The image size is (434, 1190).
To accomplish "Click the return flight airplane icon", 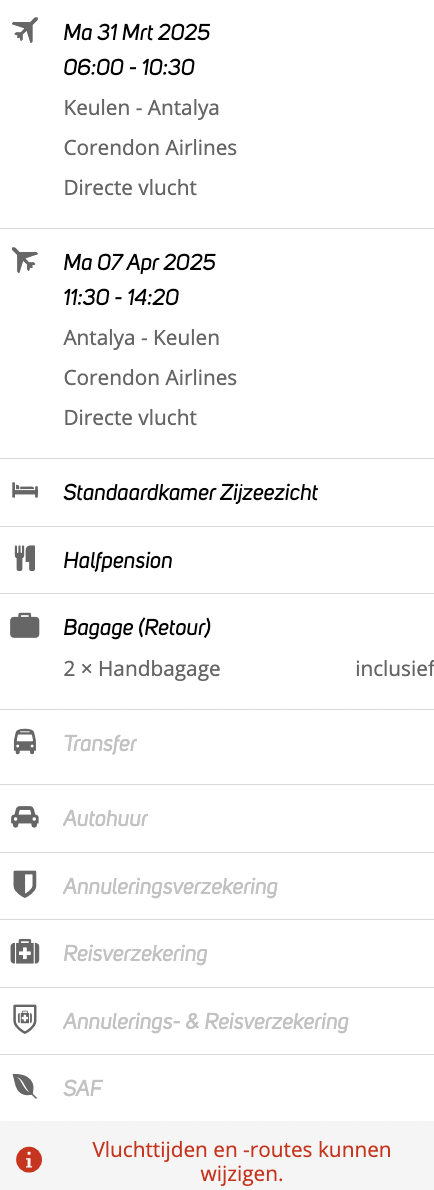I will [x=24, y=261].
